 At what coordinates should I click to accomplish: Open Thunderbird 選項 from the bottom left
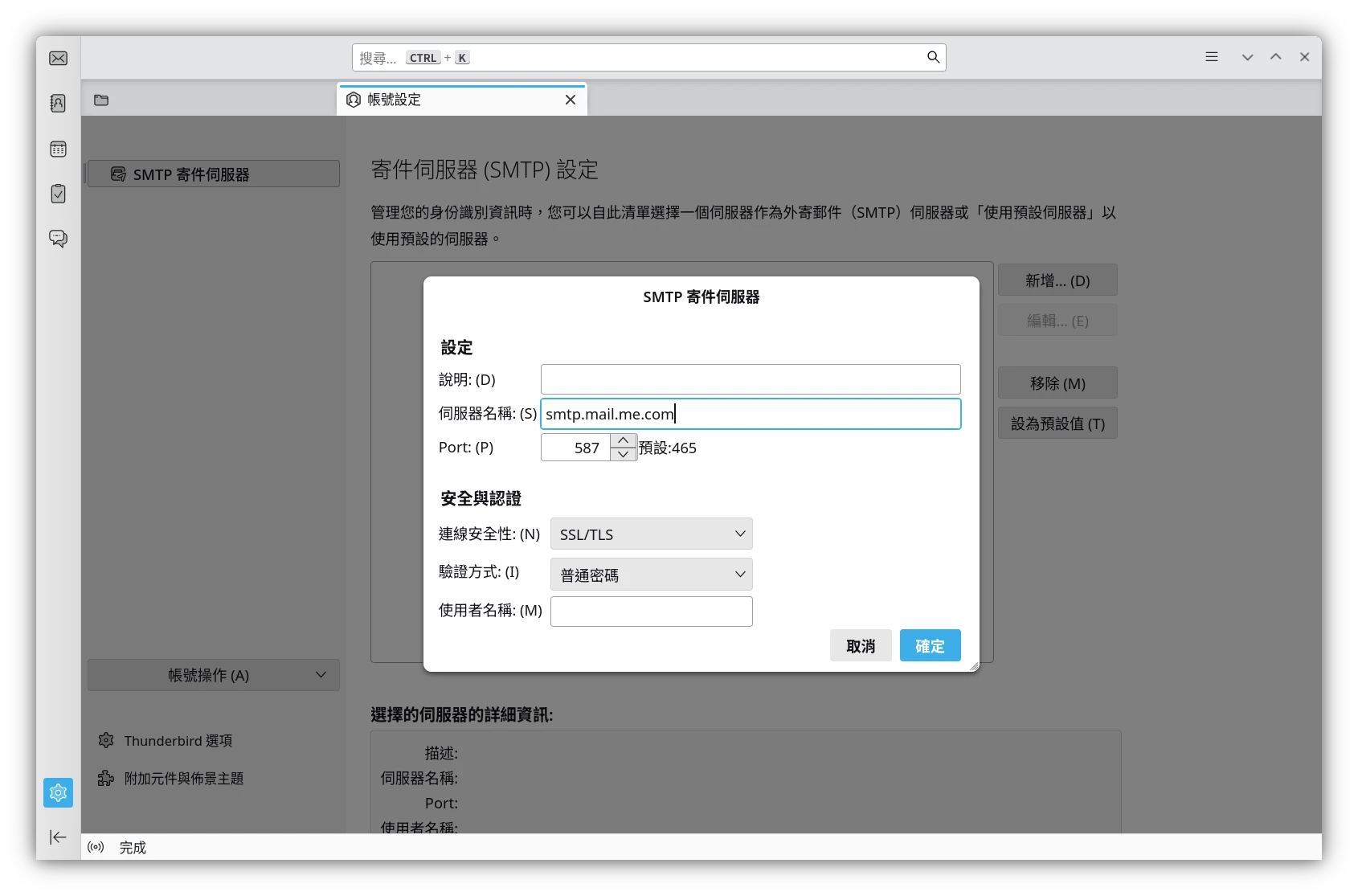click(x=178, y=740)
